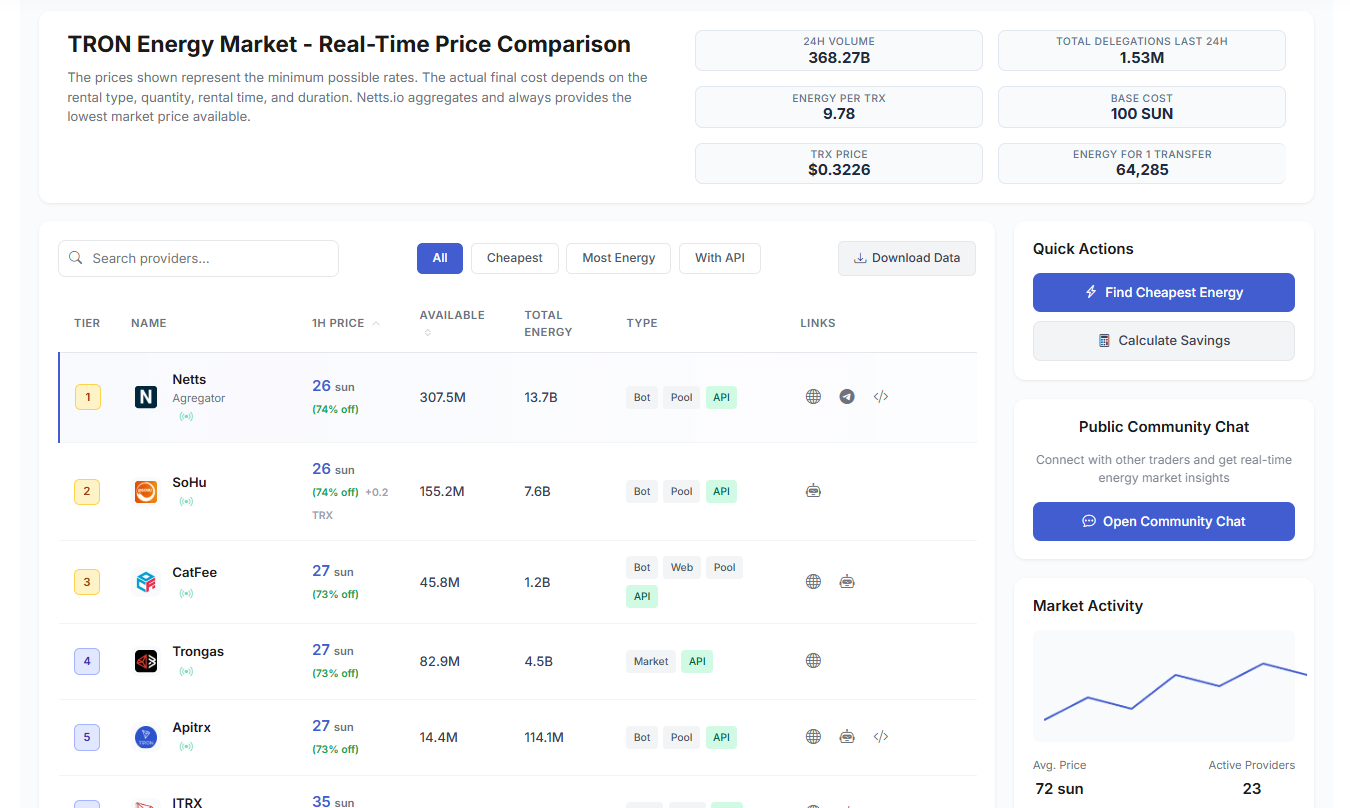Image resolution: width=1350 pixels, height=808 pixels.
Task: Toggle the "With API" filter
Action: [x=720, y=258]
